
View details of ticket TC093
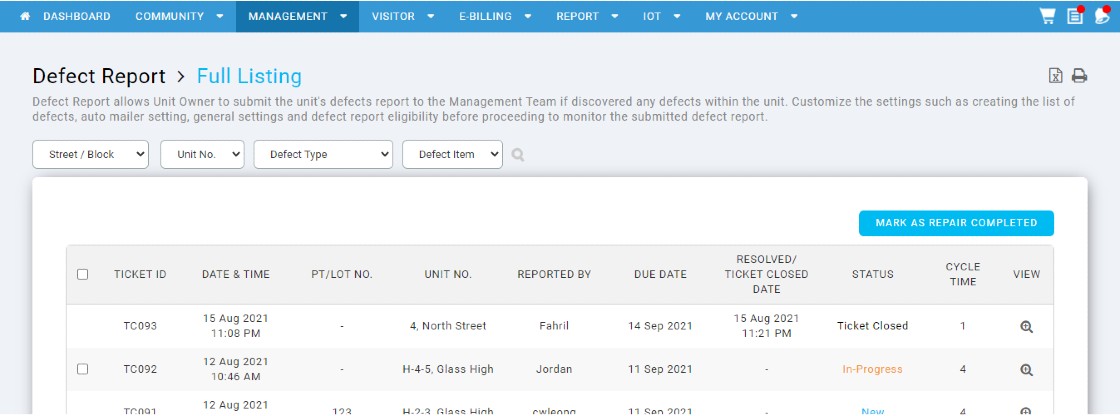coord(1026,327)
